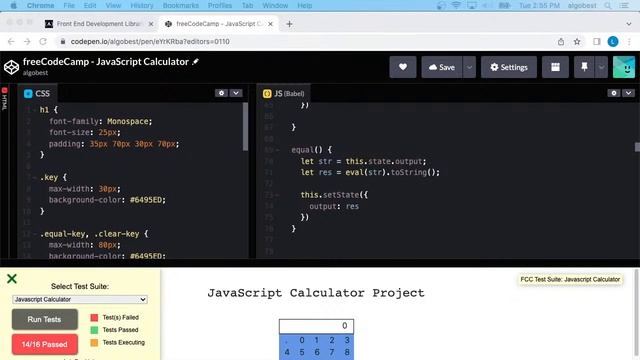Collapse the equal() function fold arrow
The image size is (640, 360).
pyautogui.click(x=278, y=150)
